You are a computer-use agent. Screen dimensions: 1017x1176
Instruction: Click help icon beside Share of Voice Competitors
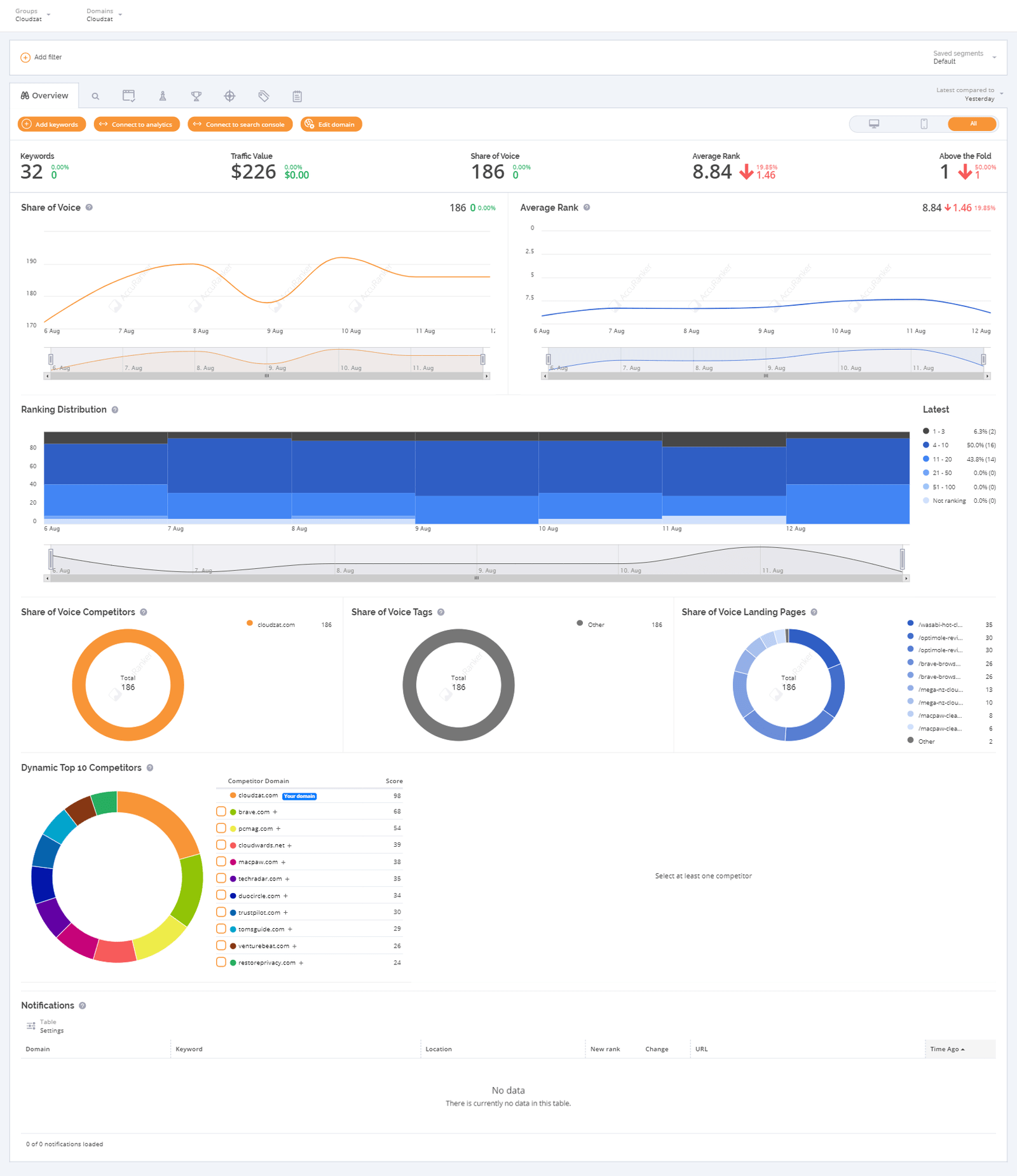[144, 612]
